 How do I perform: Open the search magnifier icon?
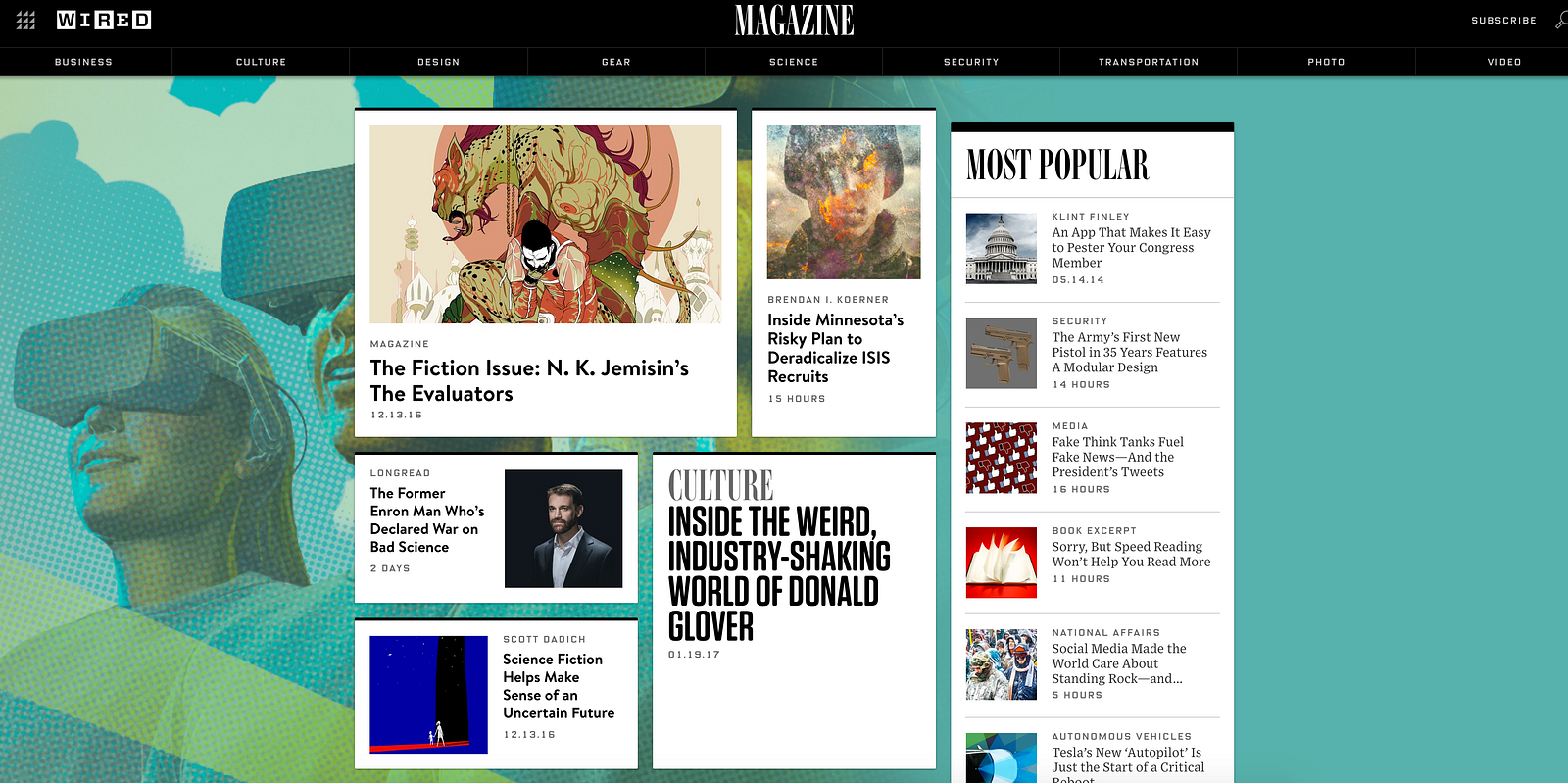point(1561,20)
